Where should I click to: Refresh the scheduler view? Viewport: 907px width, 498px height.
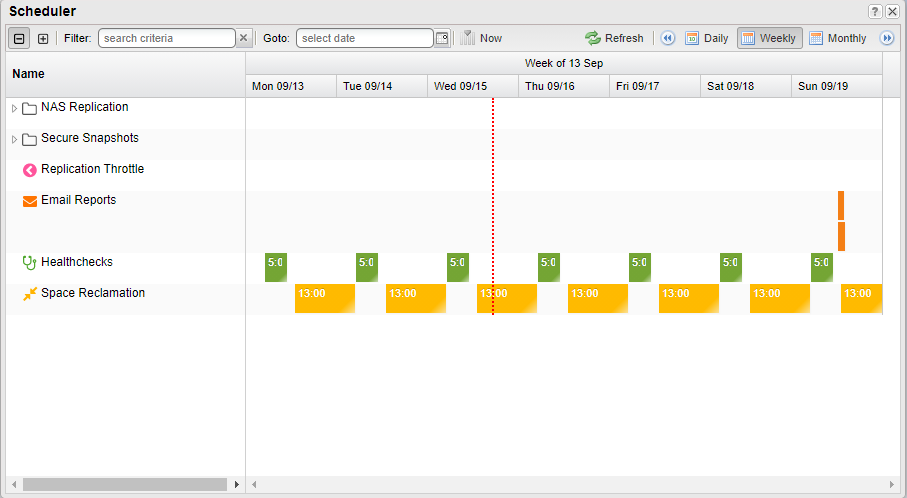(x=614, y=38)
